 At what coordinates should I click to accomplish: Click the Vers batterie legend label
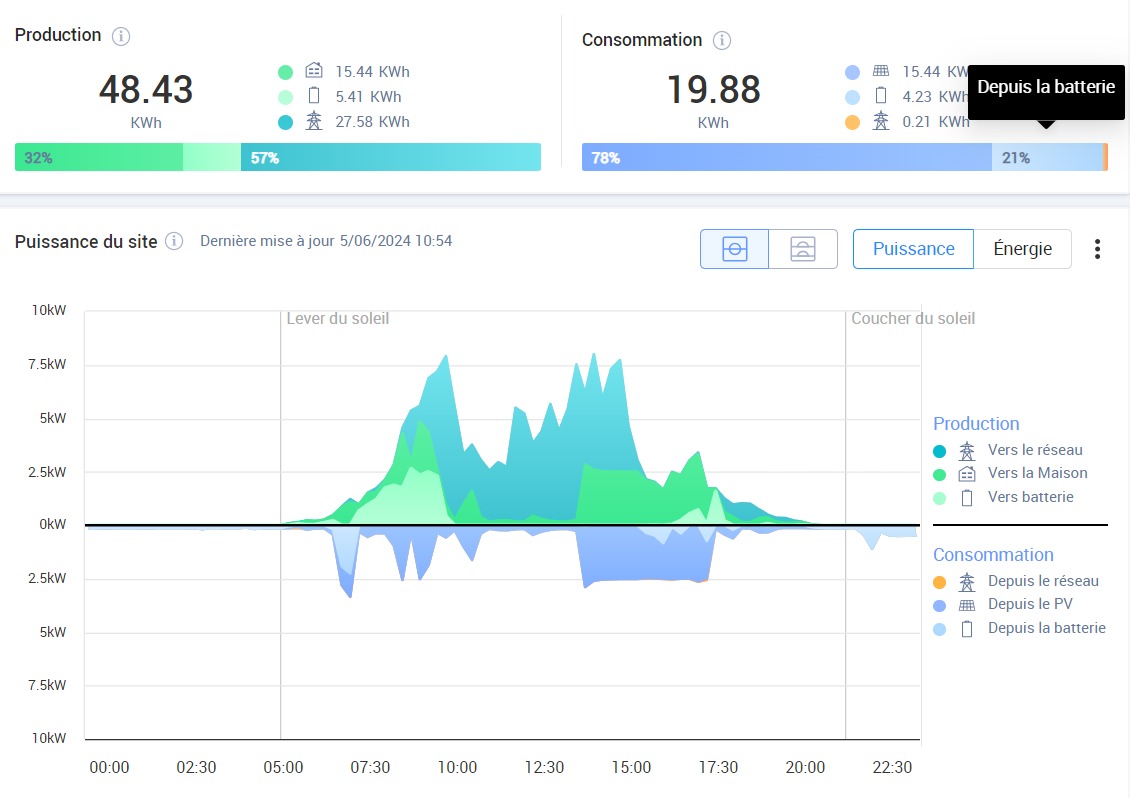click(1030, 497)
